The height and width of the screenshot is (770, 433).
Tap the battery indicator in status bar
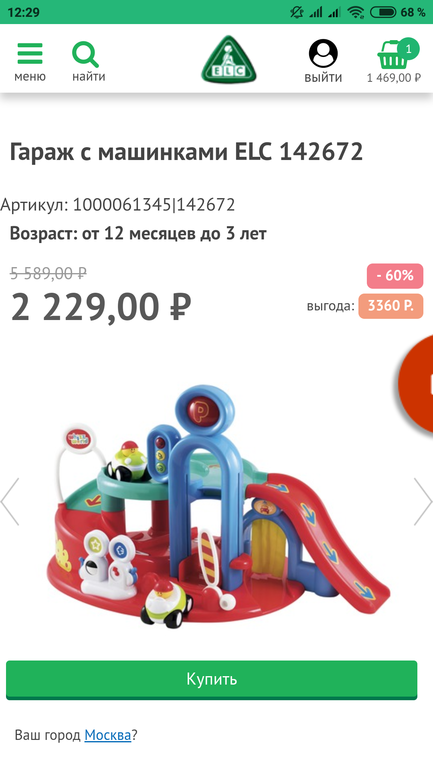(383, 12)
